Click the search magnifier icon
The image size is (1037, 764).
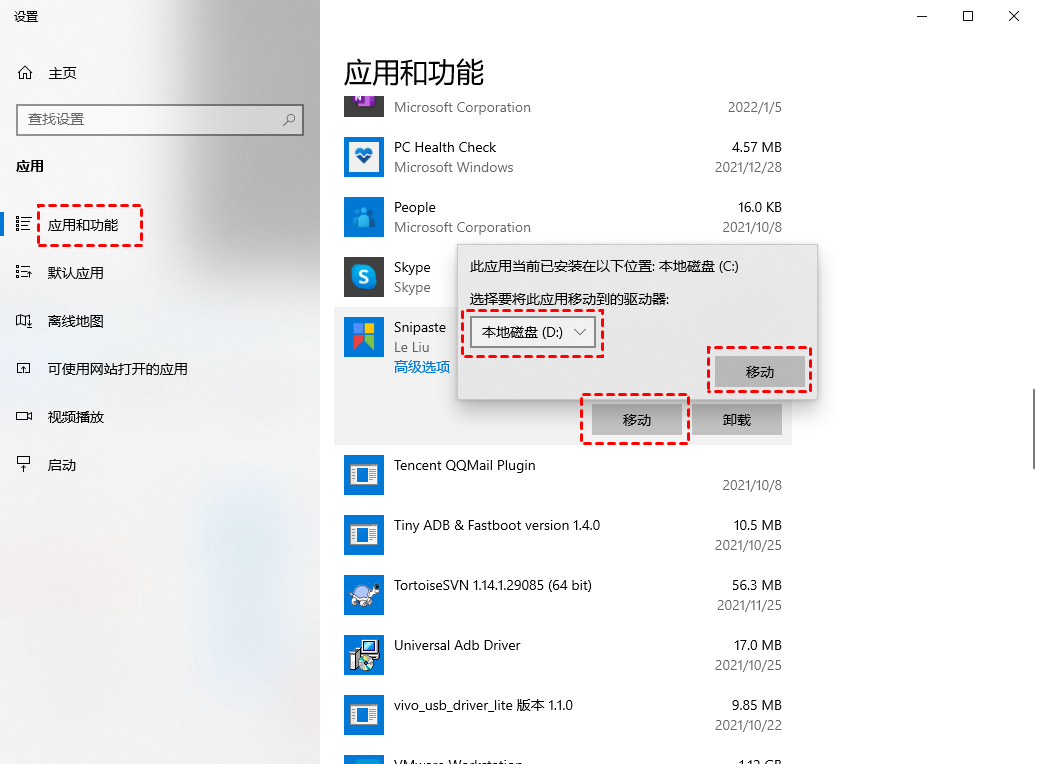pyautogui.click(x=289, y=120)
